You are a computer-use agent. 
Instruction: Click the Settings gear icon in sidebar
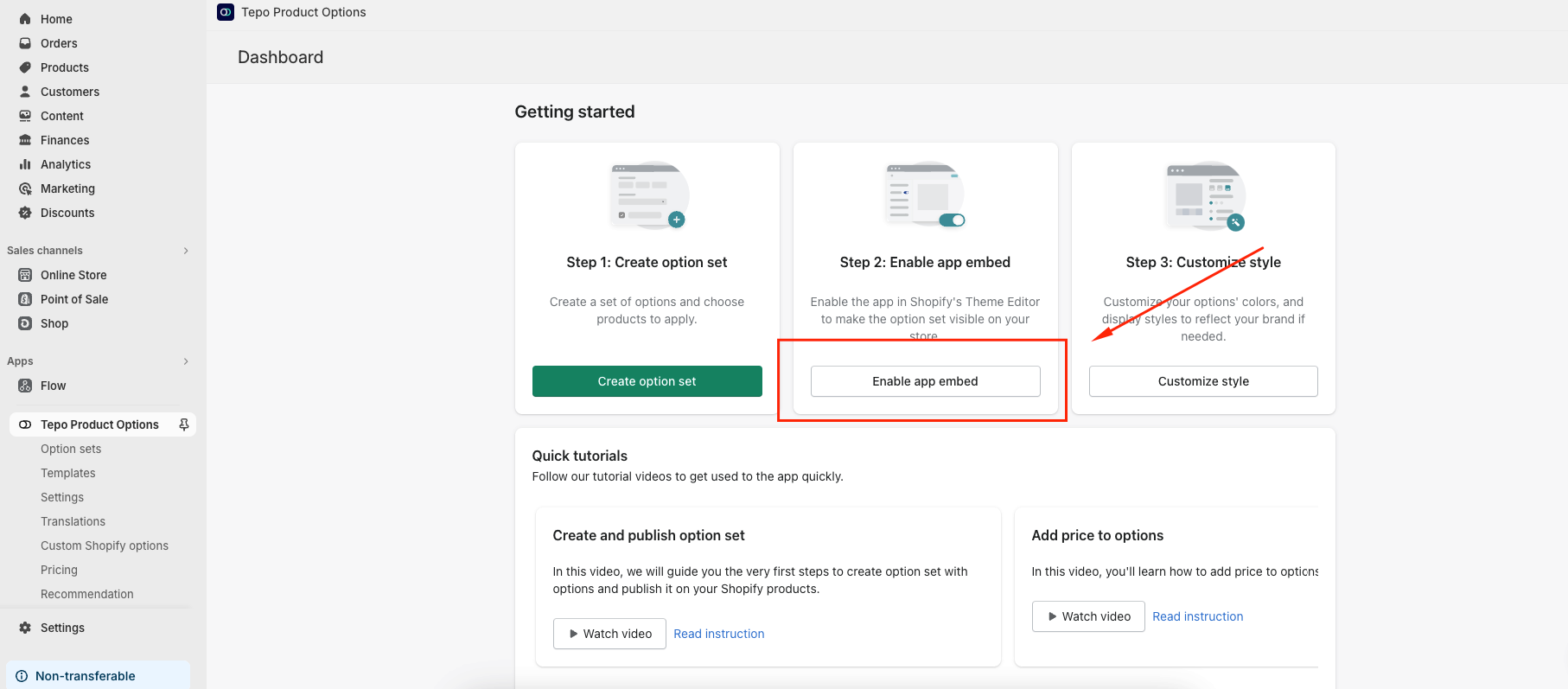click(x=25, y=628)
